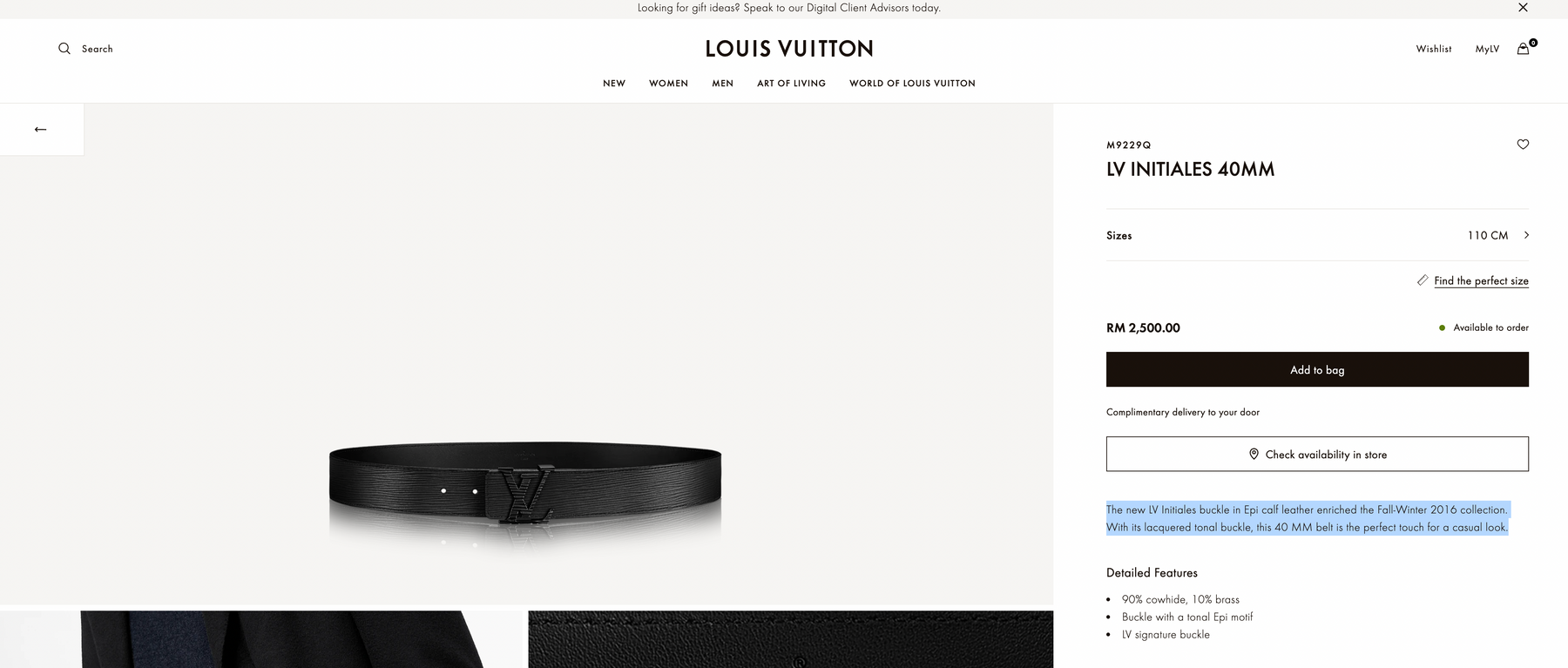The height and width of the screenshot is (668, 1568).
Task: Add the belt to bag
Action: pos(1317,369)
